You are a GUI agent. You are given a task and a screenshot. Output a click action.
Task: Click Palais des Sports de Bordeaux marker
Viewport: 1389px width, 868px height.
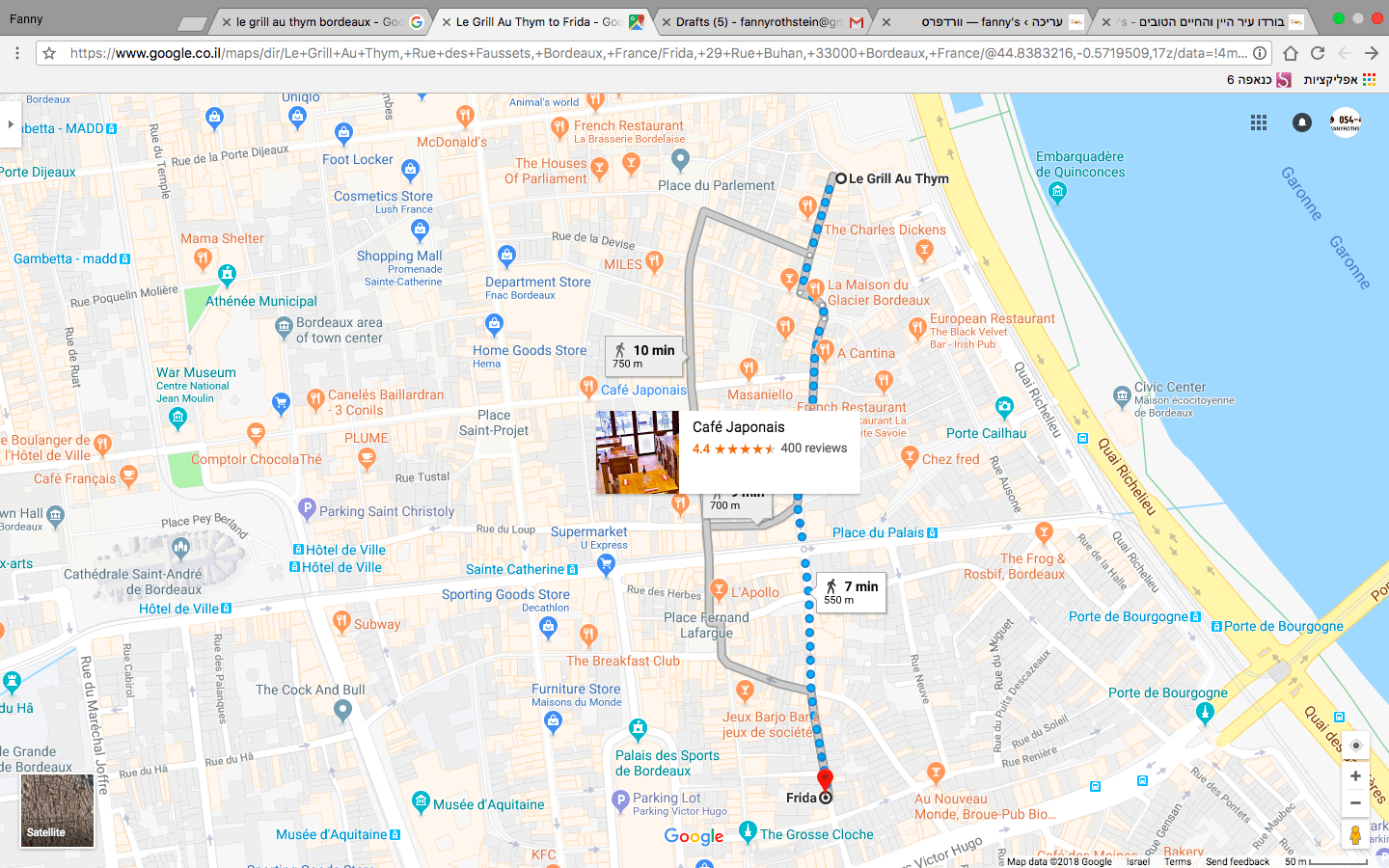point(638,729)
